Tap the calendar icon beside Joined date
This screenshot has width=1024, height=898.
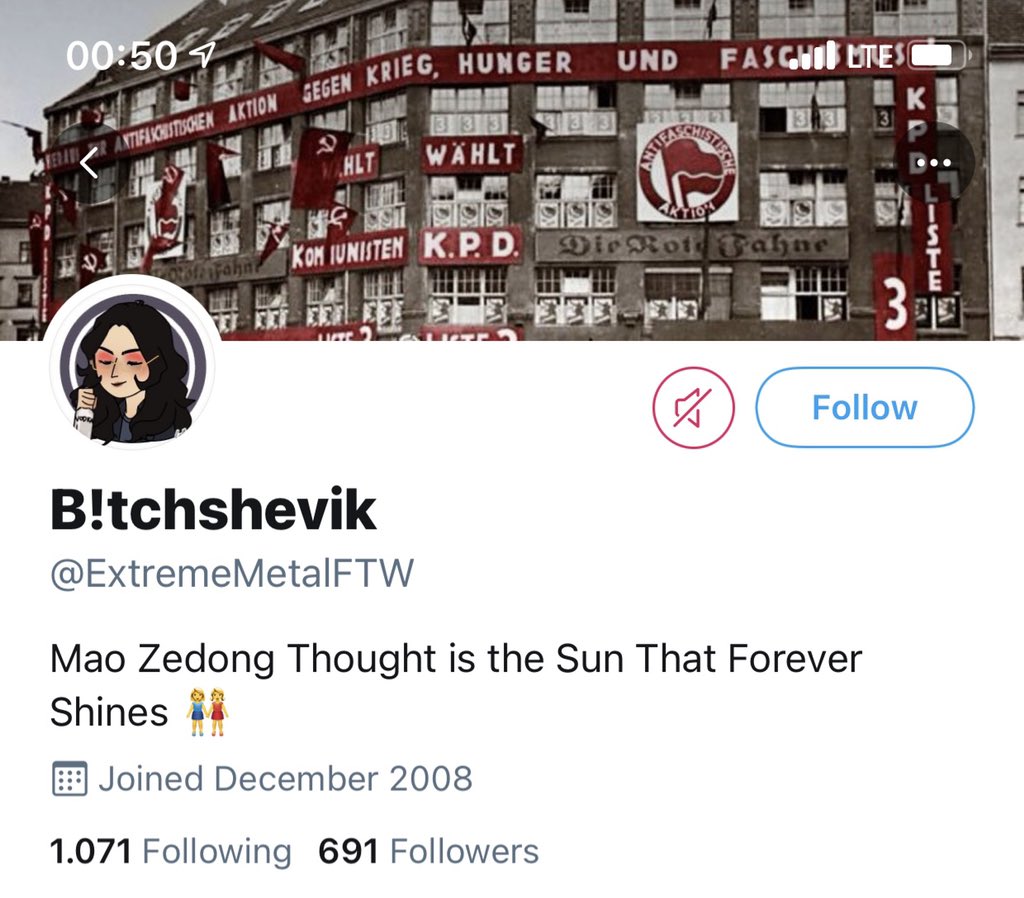[69, 778]
